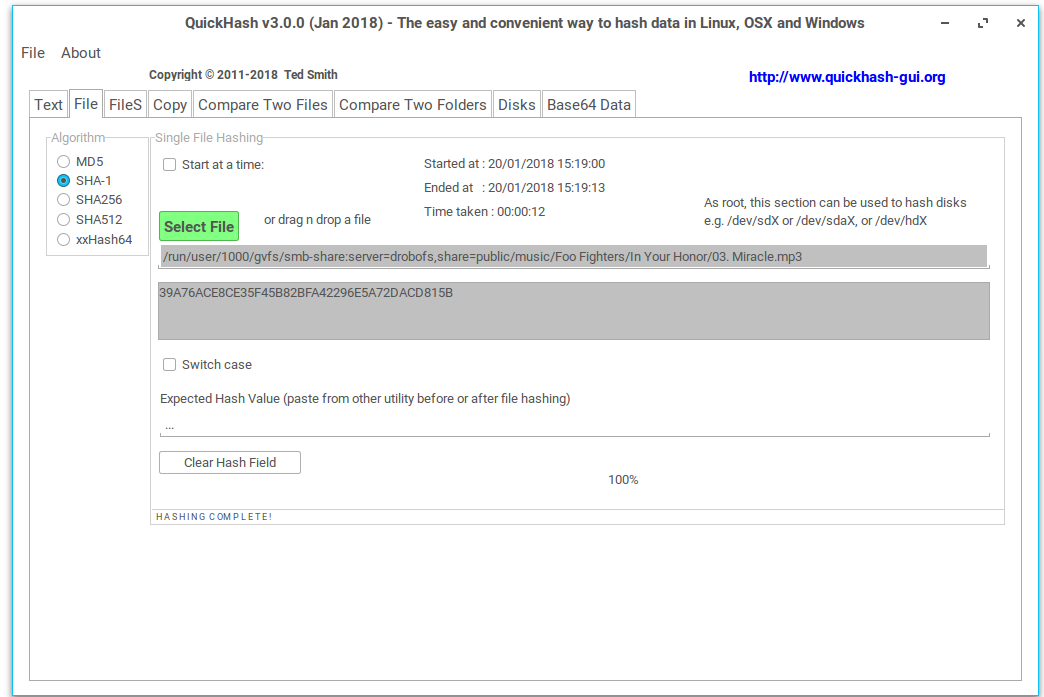Viewport: 1044px width, 697px height.
Task: Click the green Select File button
Action: [199, 227]
